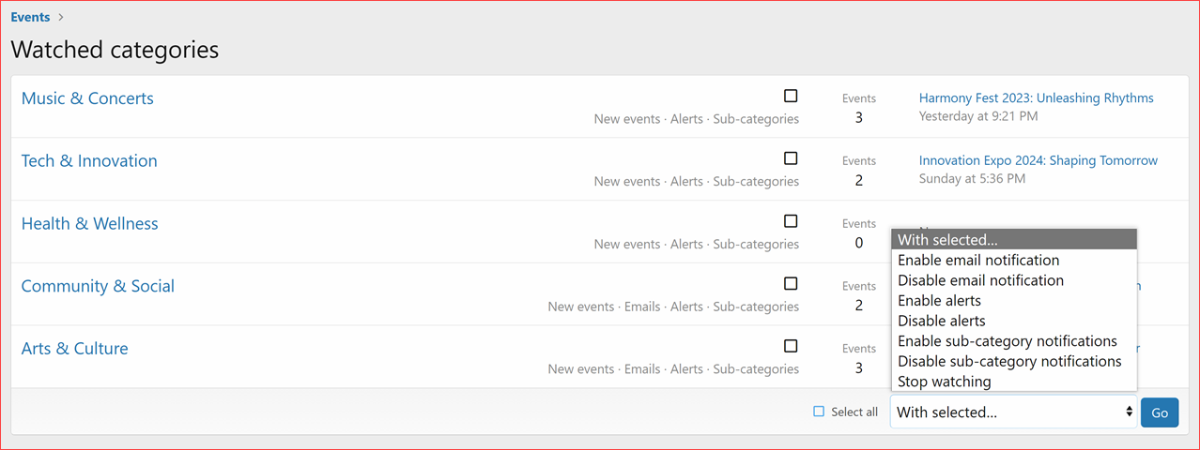This screenshot has width=1200, height=450.
Task: Choose Enable email notification option
Action: click(978, 260)
